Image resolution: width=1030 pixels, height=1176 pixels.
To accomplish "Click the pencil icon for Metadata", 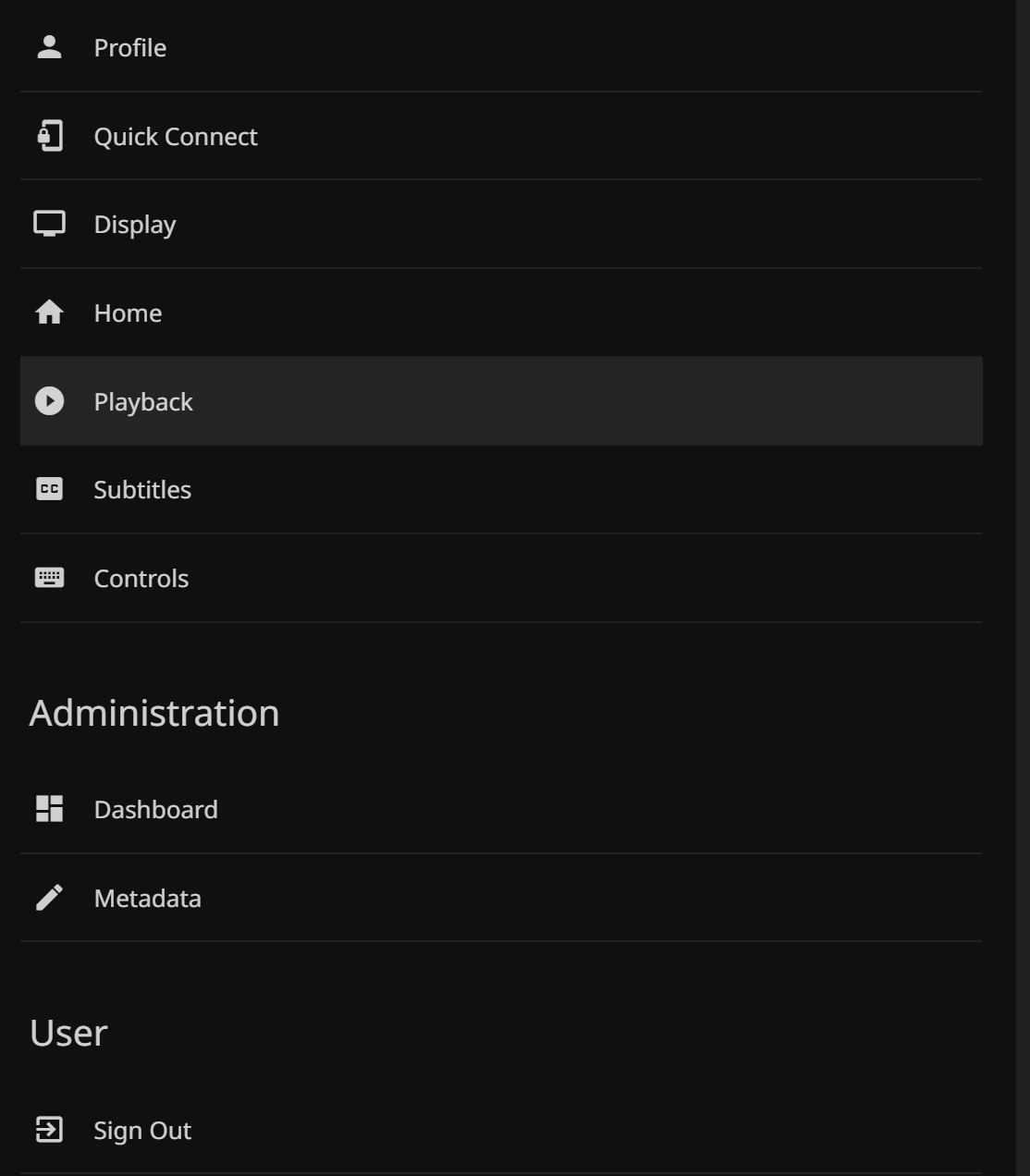I will pyautogui.click(x=49, y=898).
